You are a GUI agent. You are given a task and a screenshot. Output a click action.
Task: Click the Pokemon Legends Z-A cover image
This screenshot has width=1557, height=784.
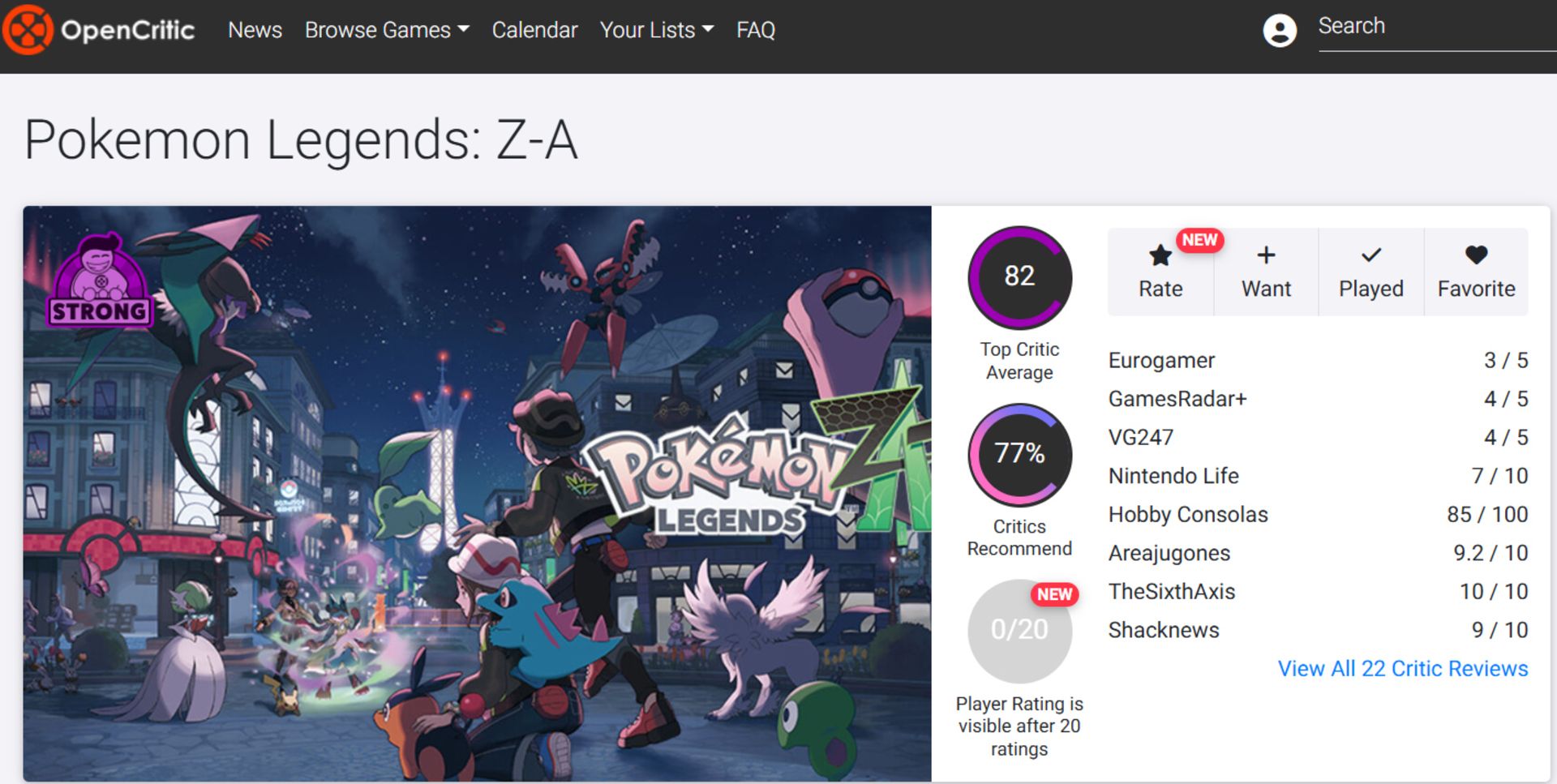tap(477, 493)
